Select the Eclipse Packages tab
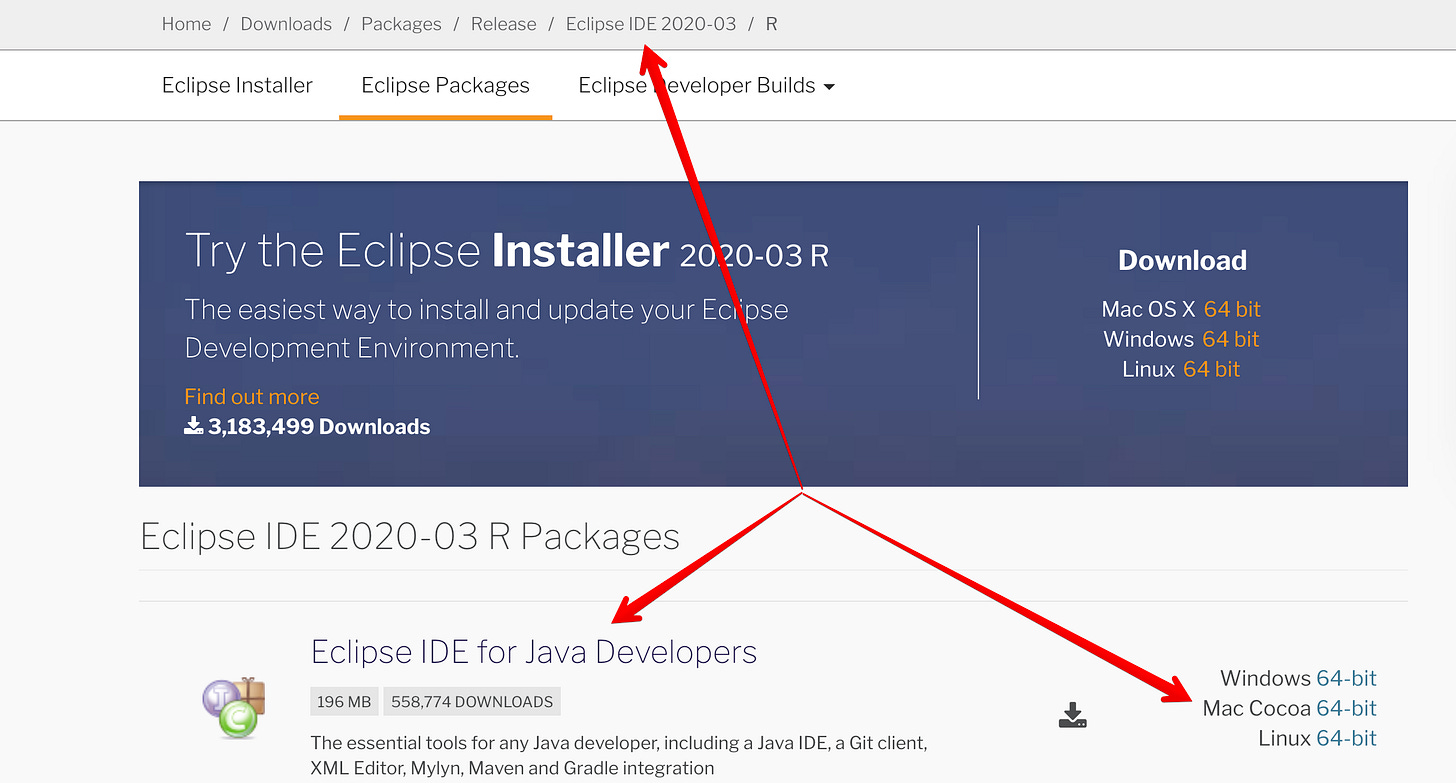1456x783 pixels. tap(445, 86)
